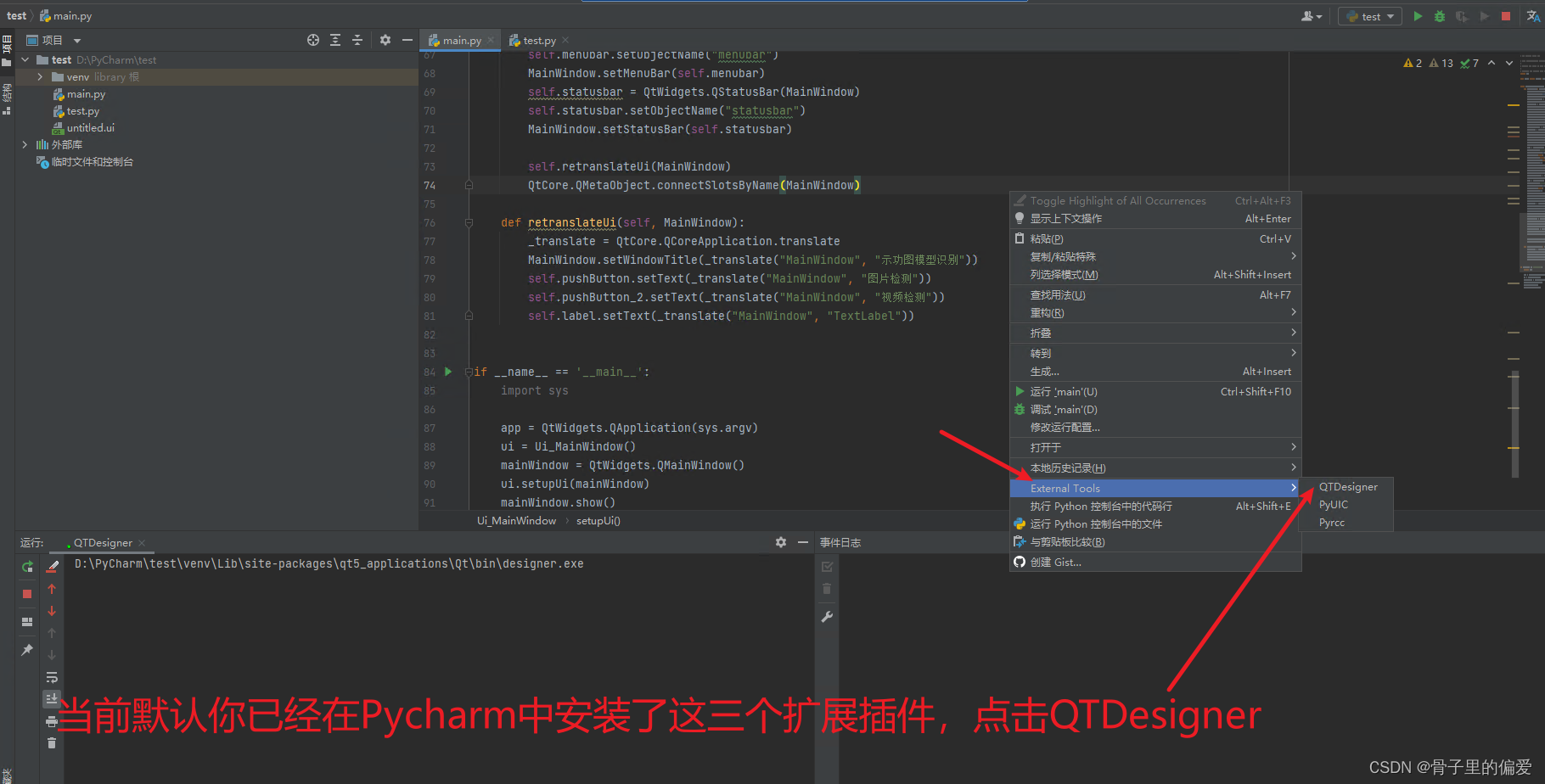Open the 项目 view dropdown arrow
Image resolution: width=1545 pixels, height=784 pixels.
[77, 41]
